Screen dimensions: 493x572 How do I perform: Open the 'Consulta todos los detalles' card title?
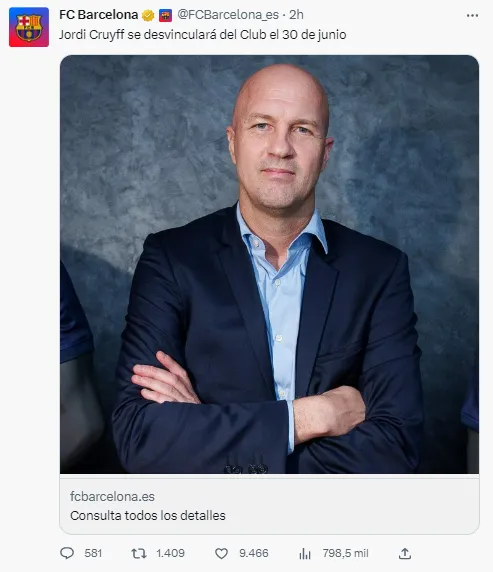click(x=148, y=515)
